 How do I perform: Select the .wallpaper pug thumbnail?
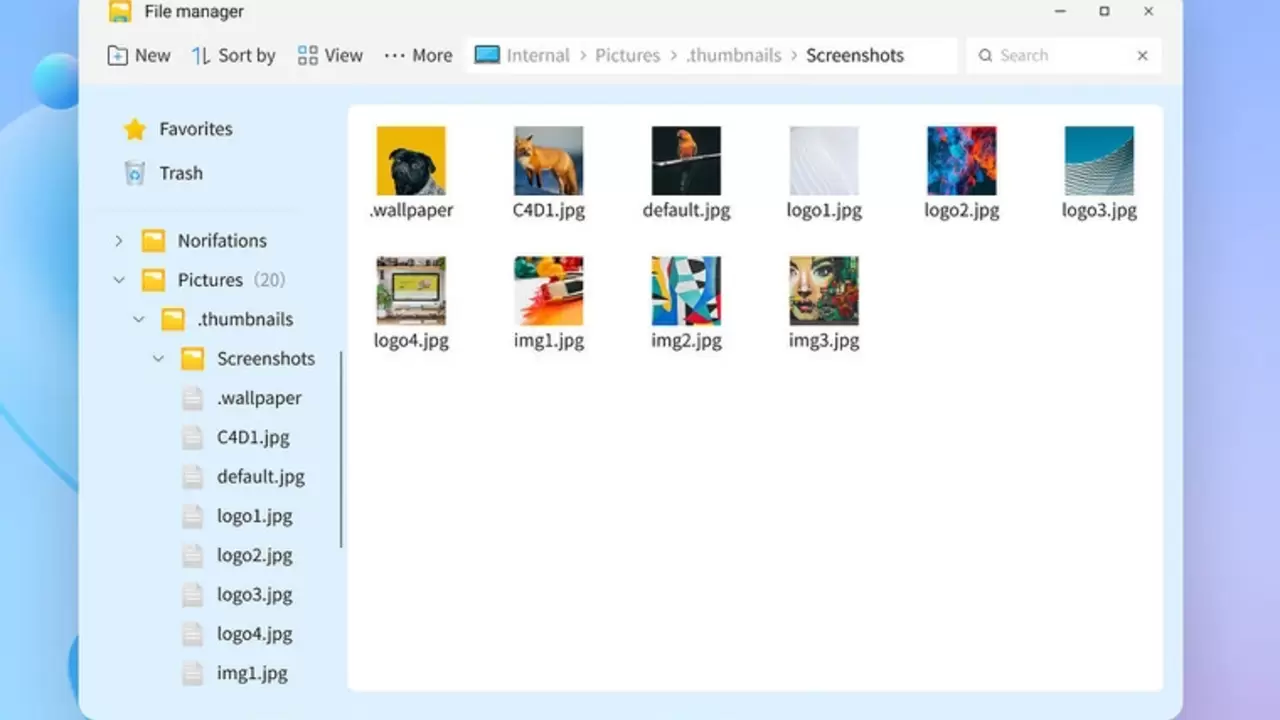[x=411, y=161]
